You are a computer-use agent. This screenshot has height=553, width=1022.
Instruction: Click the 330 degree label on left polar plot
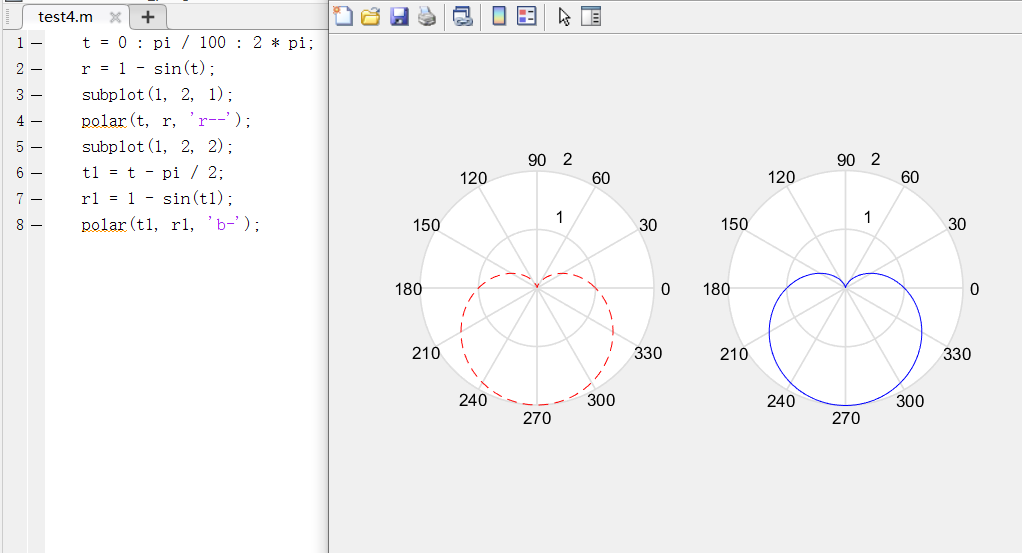click(648, 353)
